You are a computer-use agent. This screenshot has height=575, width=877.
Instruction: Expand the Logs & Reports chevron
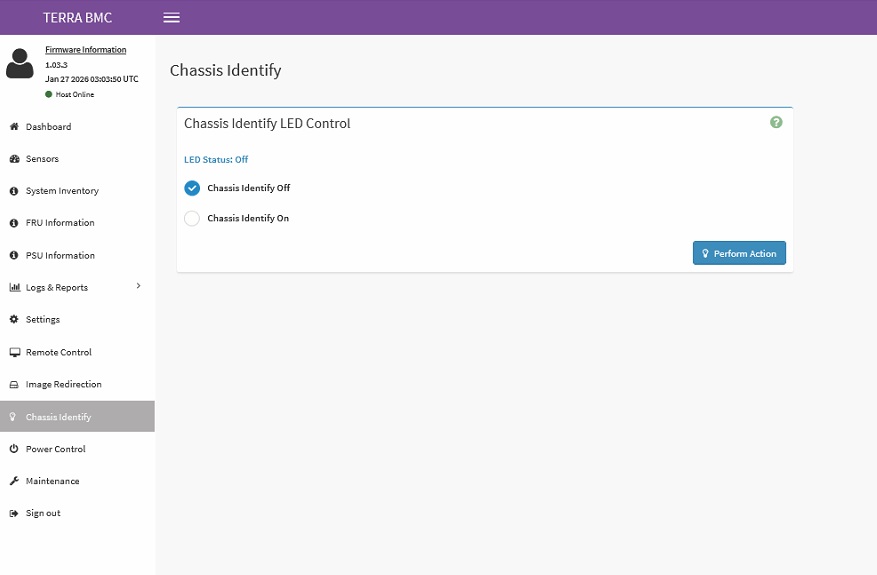(x=138, y=286)
